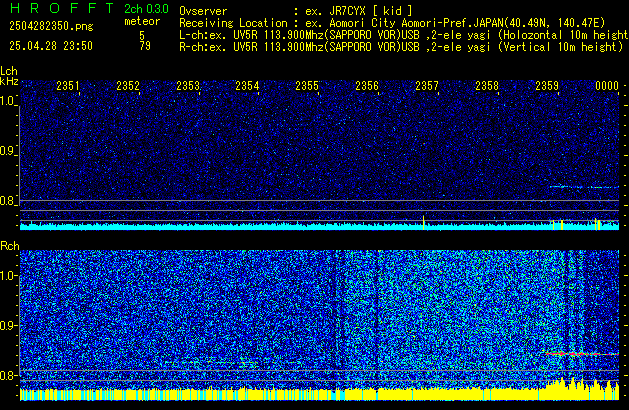Click the meteor count value 79
The height and width of the screenshot is (410, 629).
click(x=145, y=46)
